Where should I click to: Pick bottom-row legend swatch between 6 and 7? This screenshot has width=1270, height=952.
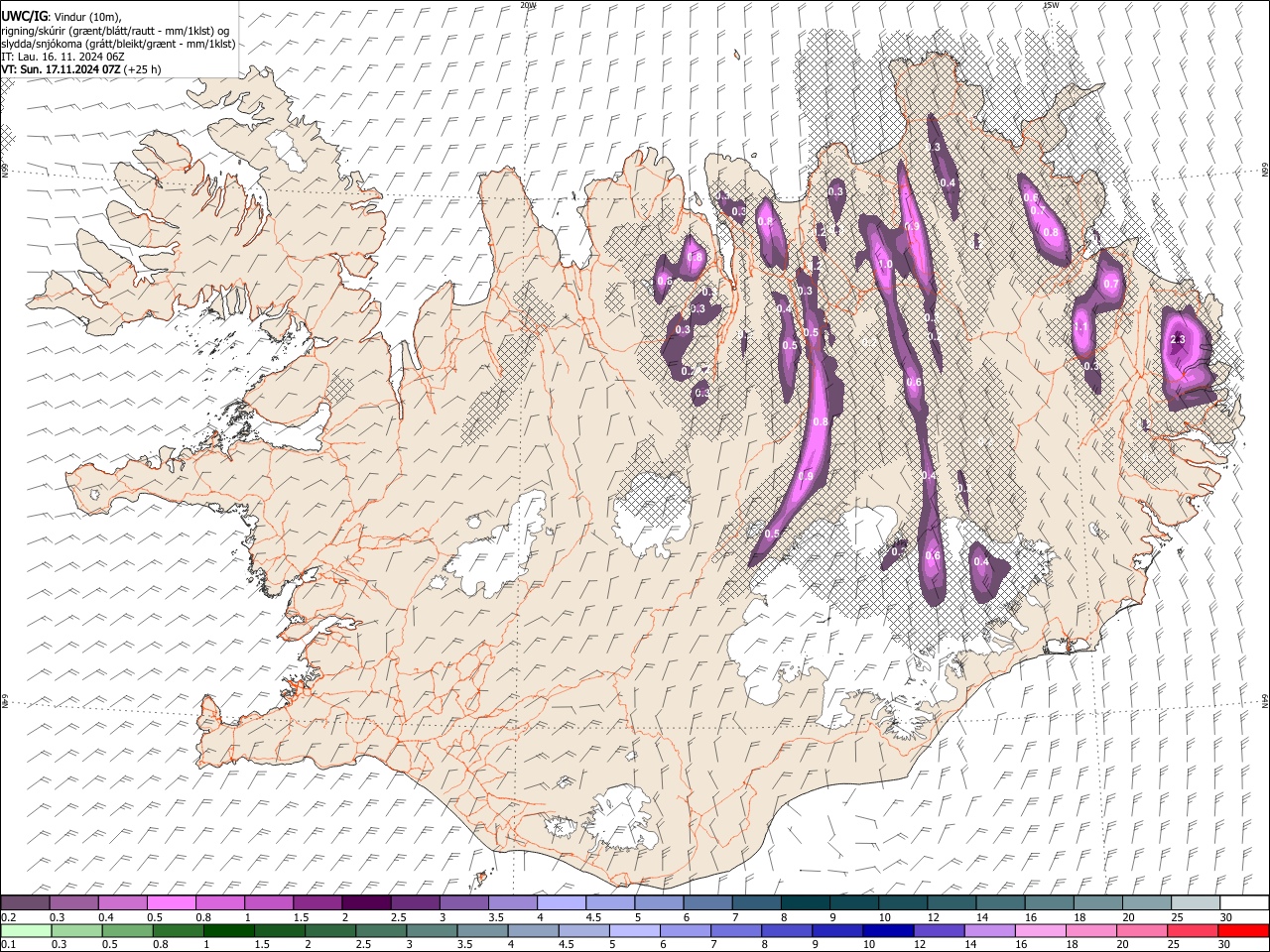point(685,930)
